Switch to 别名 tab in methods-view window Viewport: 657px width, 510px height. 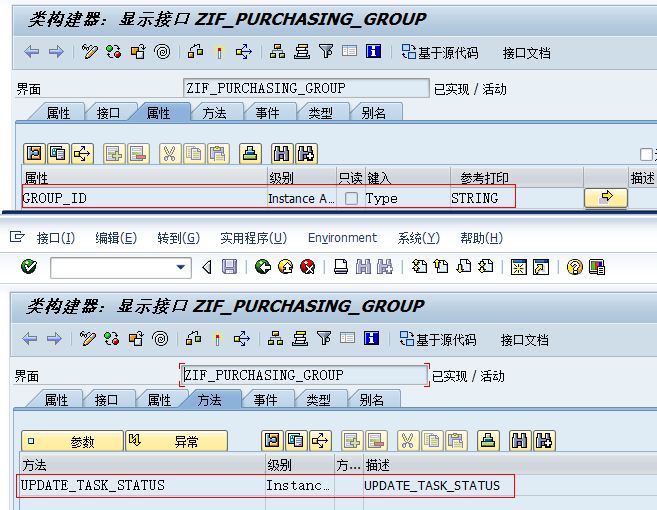click(372, 400)
